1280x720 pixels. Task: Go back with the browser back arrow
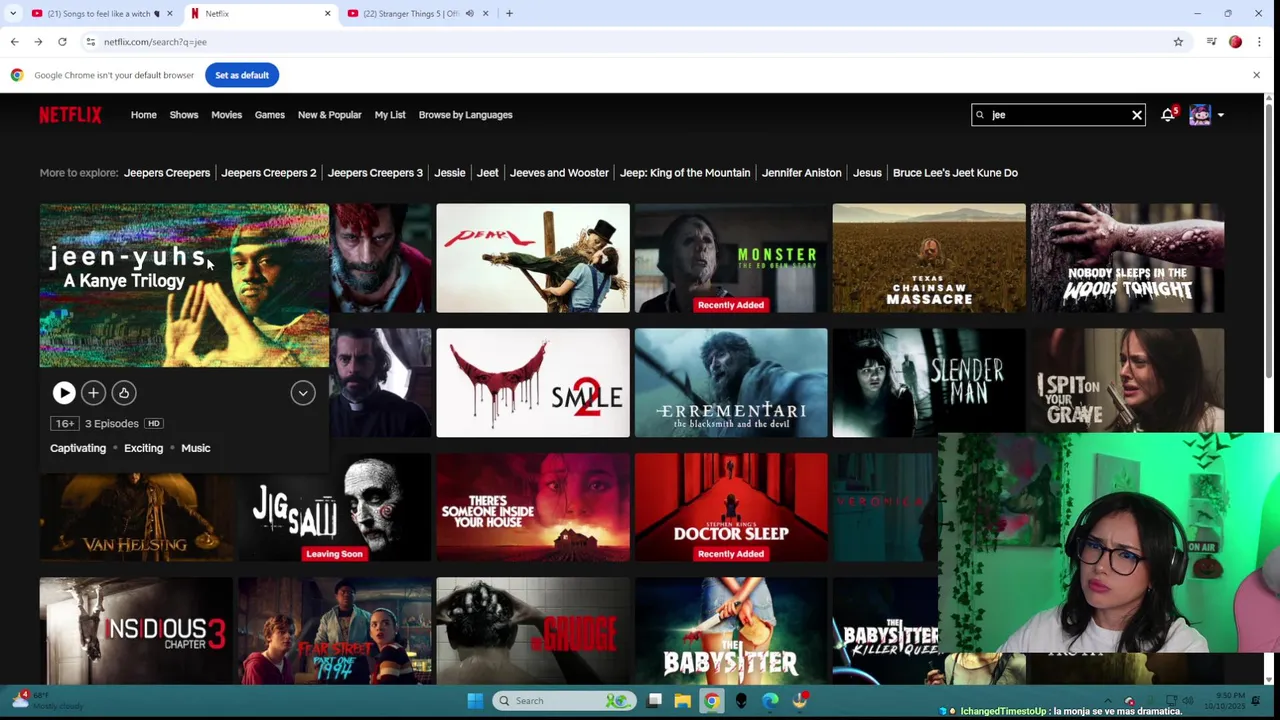point(14,42)
